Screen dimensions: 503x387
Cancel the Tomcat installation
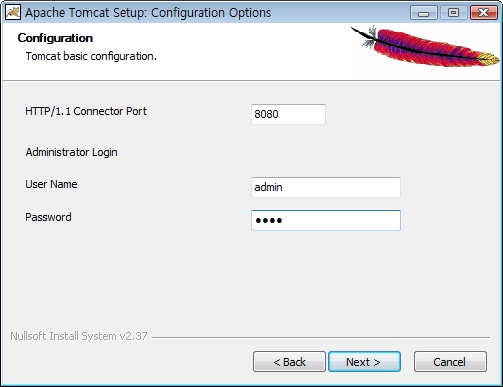pos(450,362)
